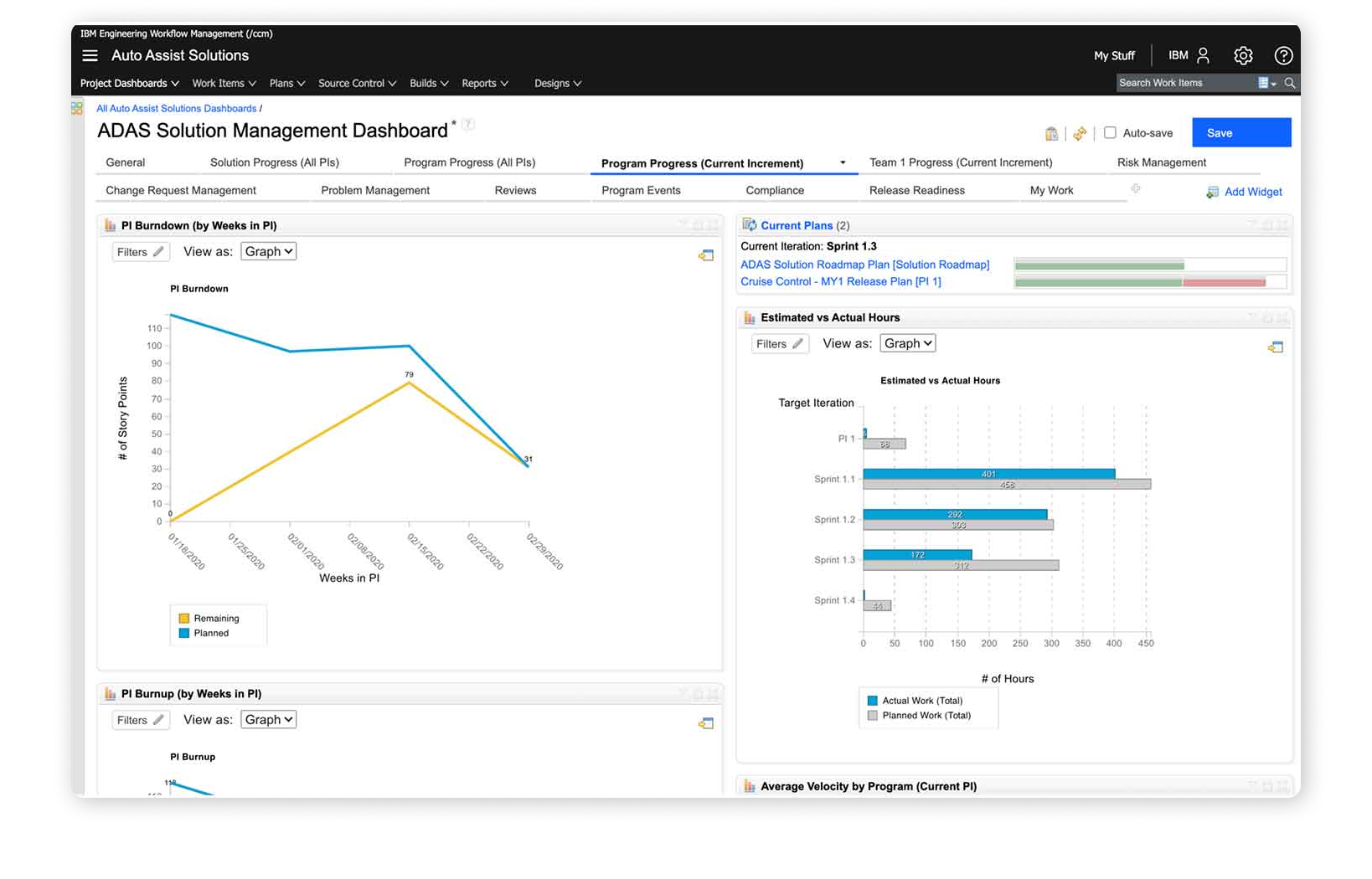Click the PI Burnup export icon
This screenshot has height=879, width=1372.
tap(706, 723)
